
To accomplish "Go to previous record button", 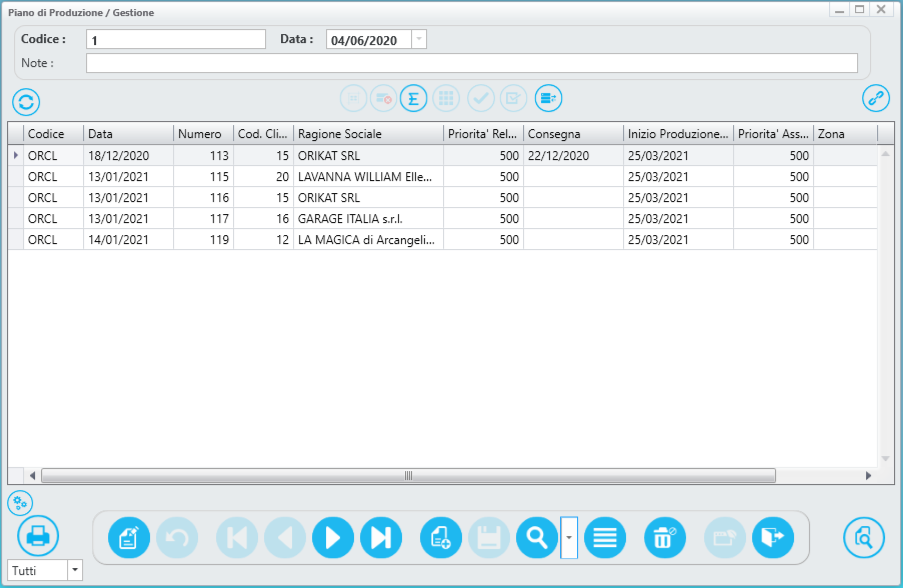I will pyautogui.click(x=285, y=538).
